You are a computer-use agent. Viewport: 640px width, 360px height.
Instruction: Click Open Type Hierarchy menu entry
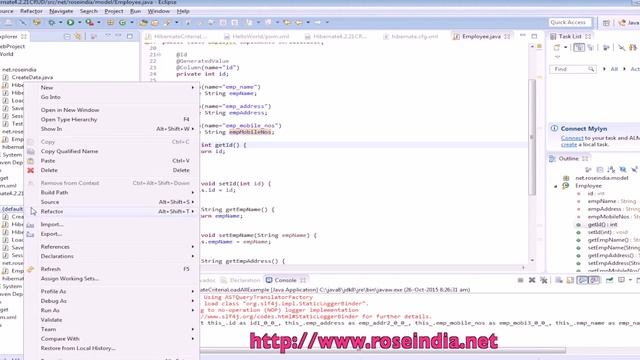point(112,119)
